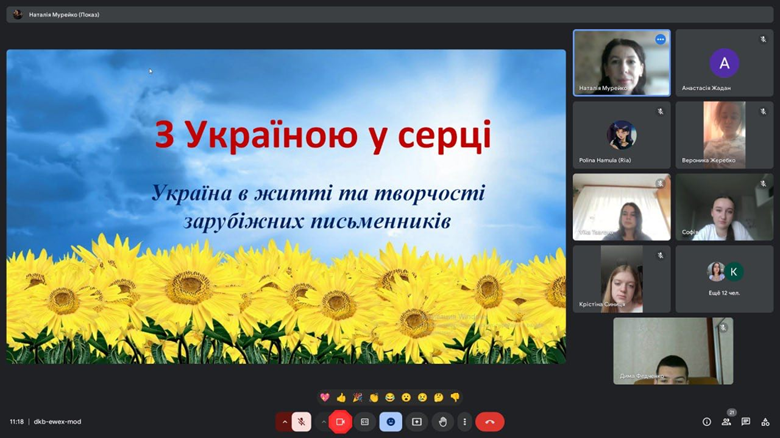Click the "Ещё 12 чел." participants tile
Viewport: 780px width, 438px height.
click(x=723, y=279)
